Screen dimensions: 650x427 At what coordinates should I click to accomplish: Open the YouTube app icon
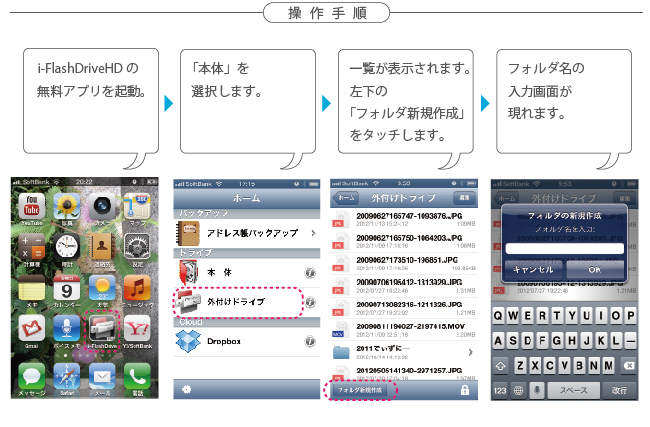(32, 205)
